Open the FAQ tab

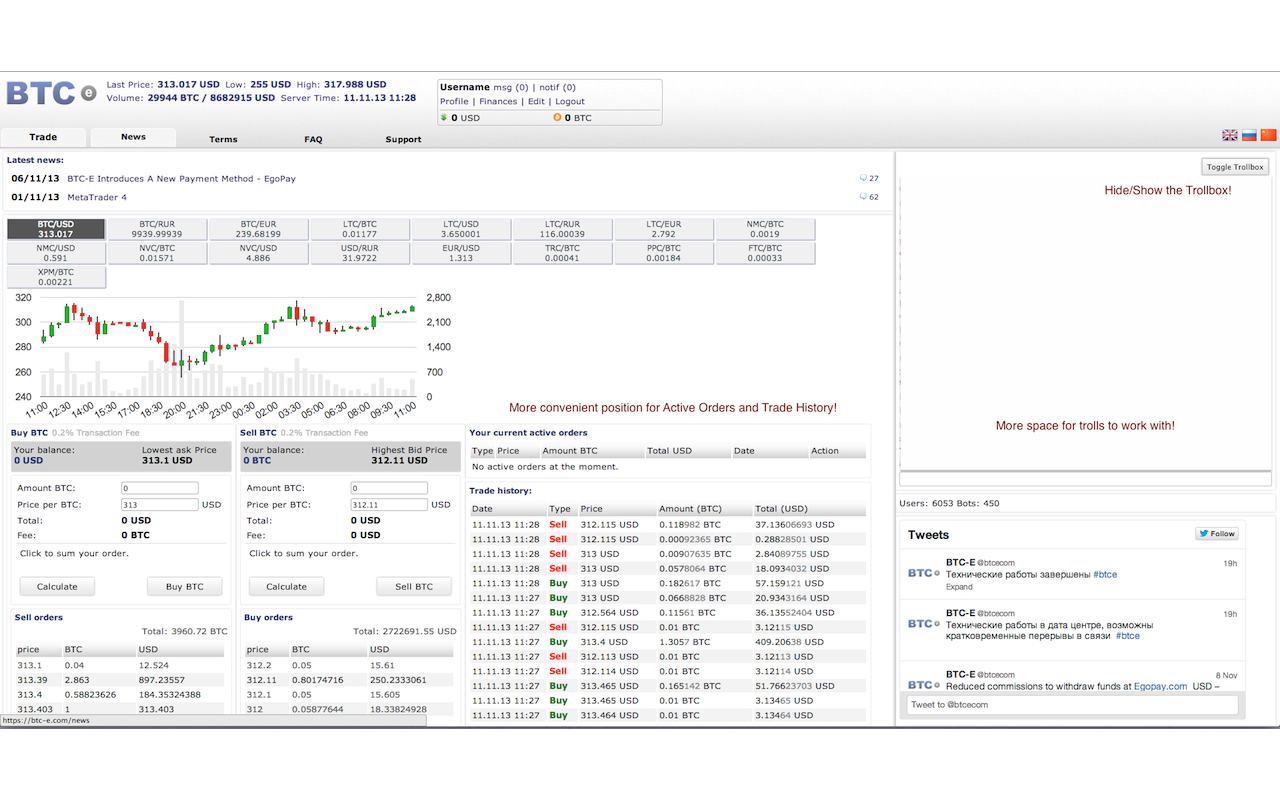coord(313,139)
